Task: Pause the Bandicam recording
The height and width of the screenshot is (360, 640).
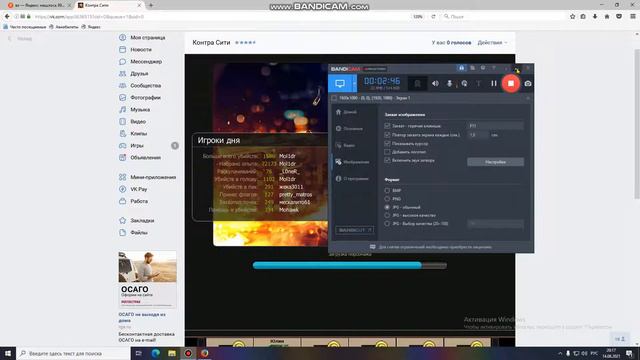Action: pos(494,83)
